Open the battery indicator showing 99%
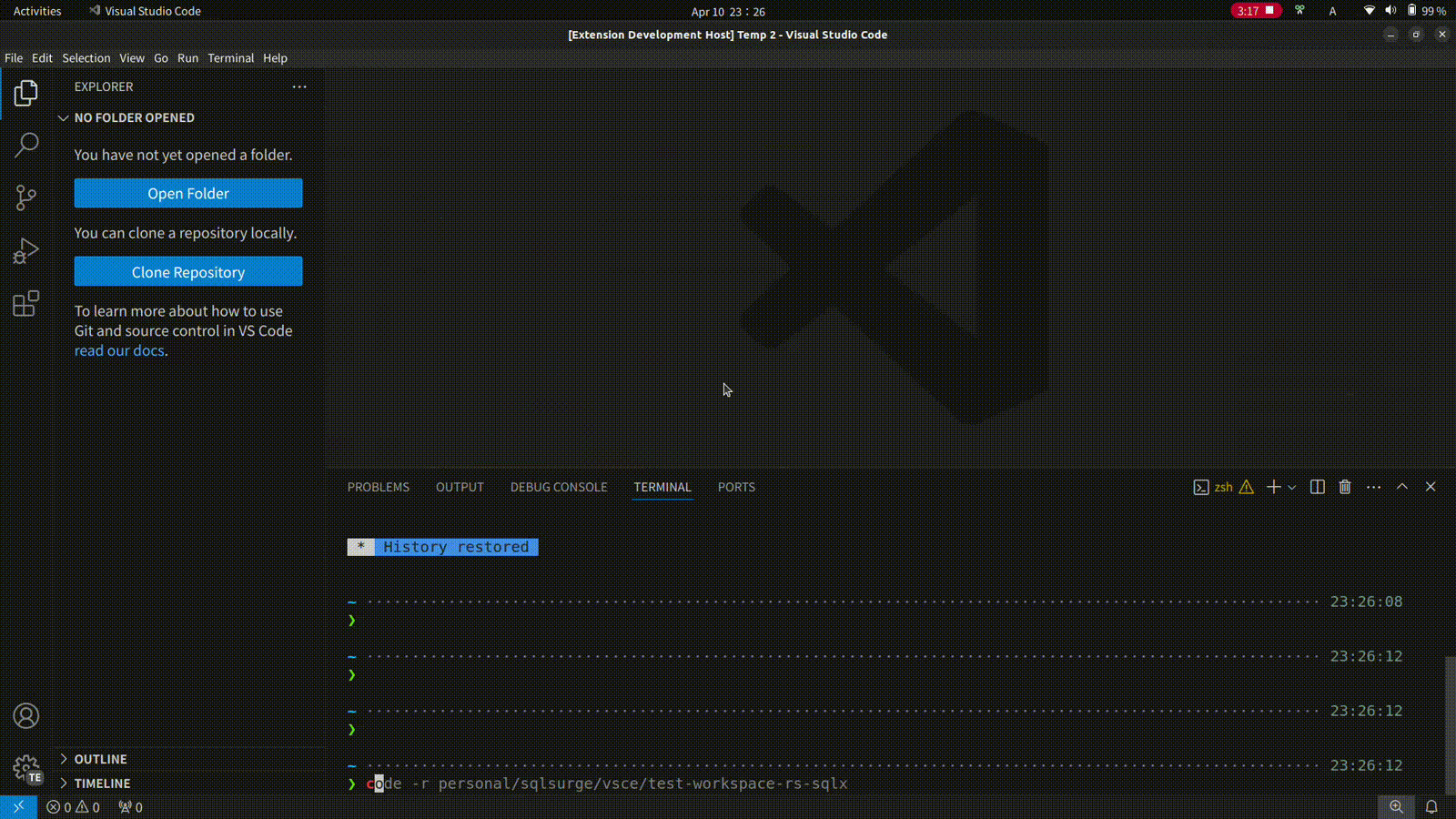This screenshot has height=819, width=1456. [1426, 11]
